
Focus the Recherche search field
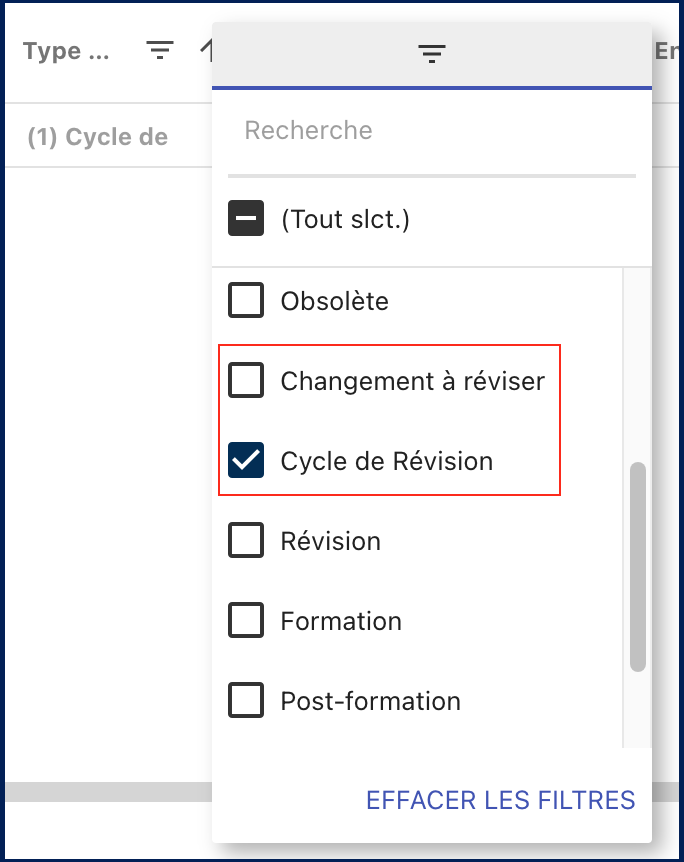coord(432,131)
